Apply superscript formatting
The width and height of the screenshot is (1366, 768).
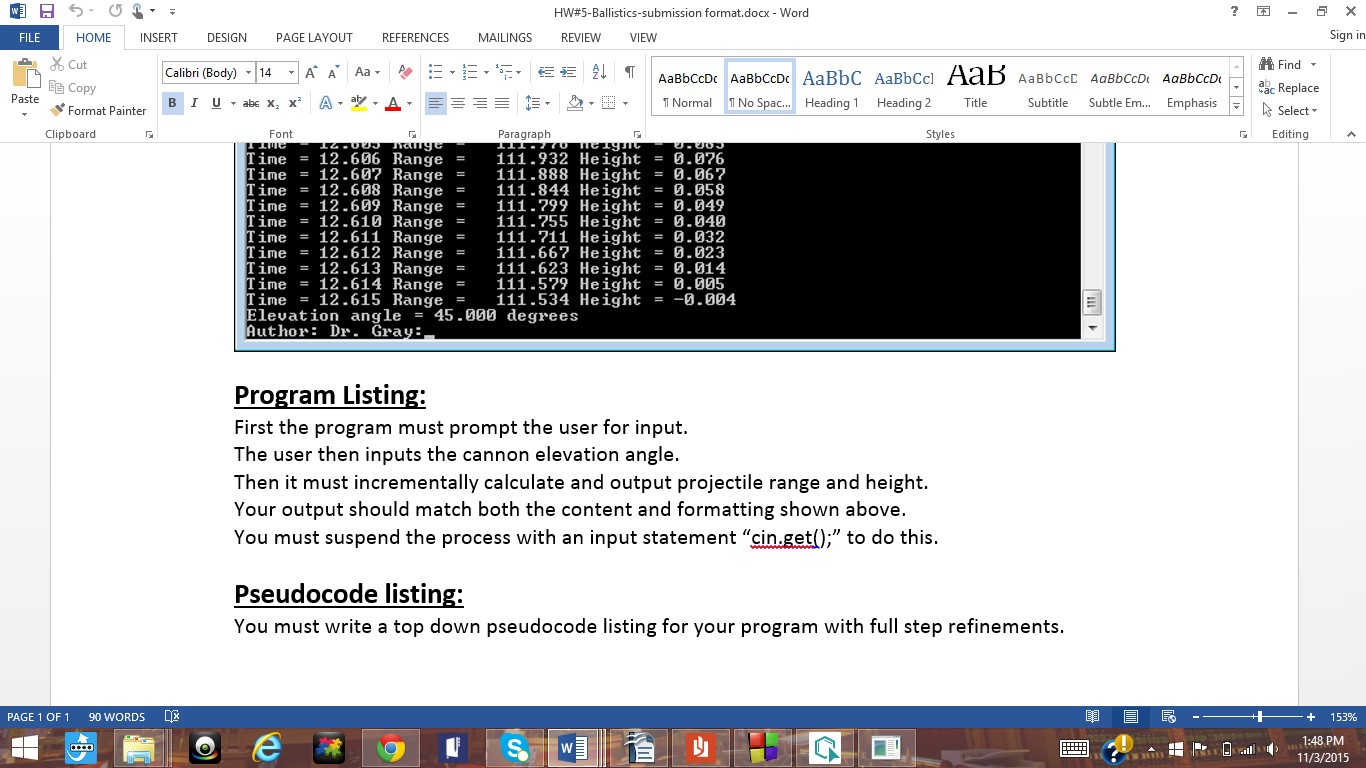295,103
